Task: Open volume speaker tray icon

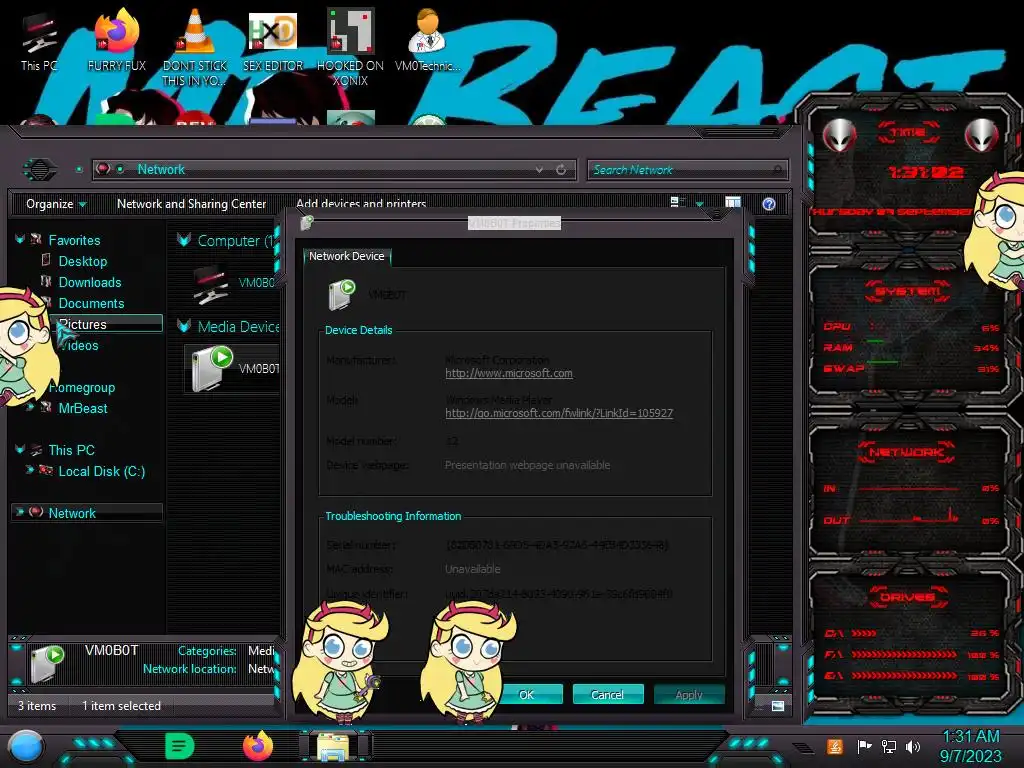Action: [913, 746]
